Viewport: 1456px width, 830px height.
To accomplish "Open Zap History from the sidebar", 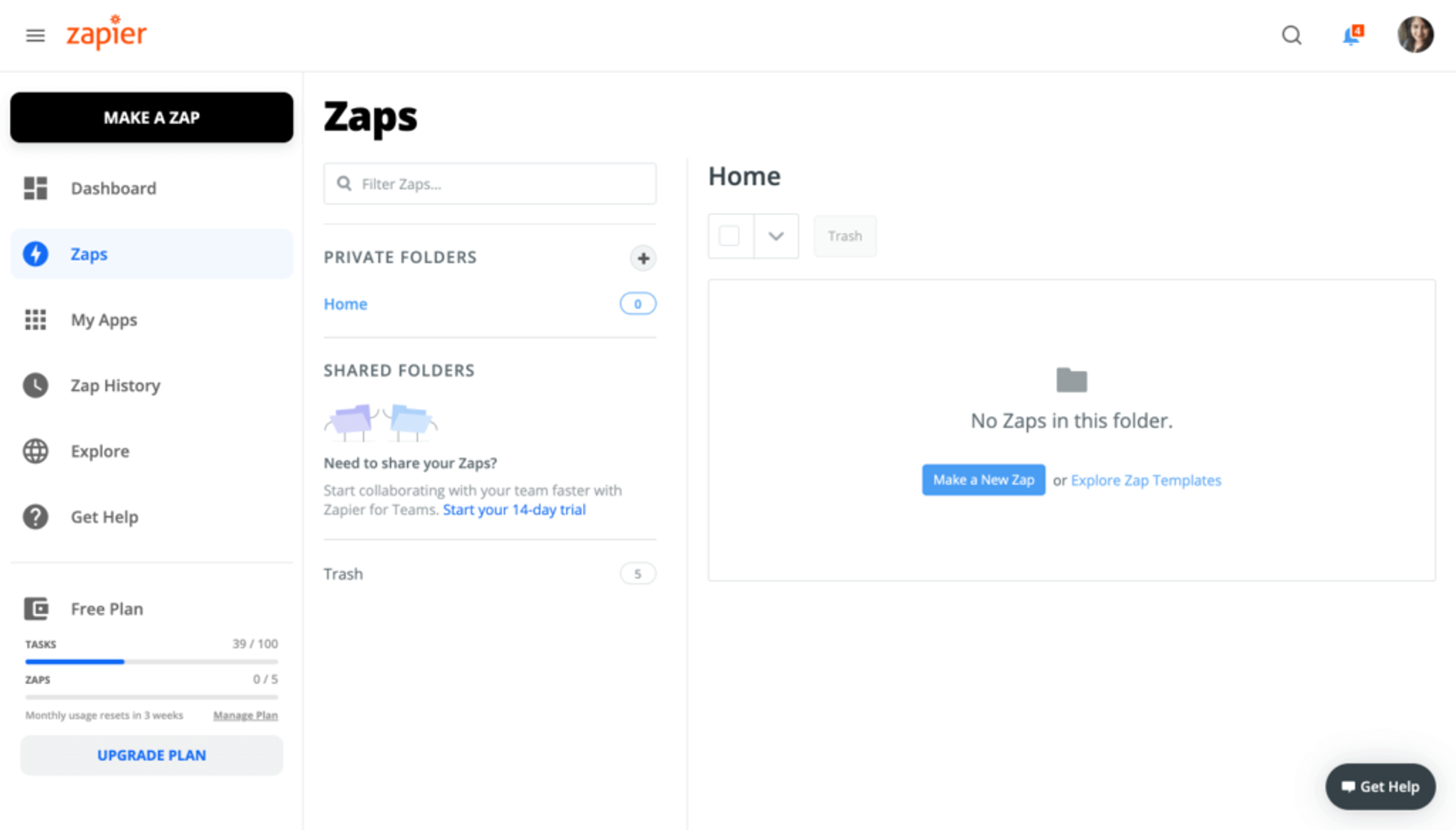I will coord(115,385).
